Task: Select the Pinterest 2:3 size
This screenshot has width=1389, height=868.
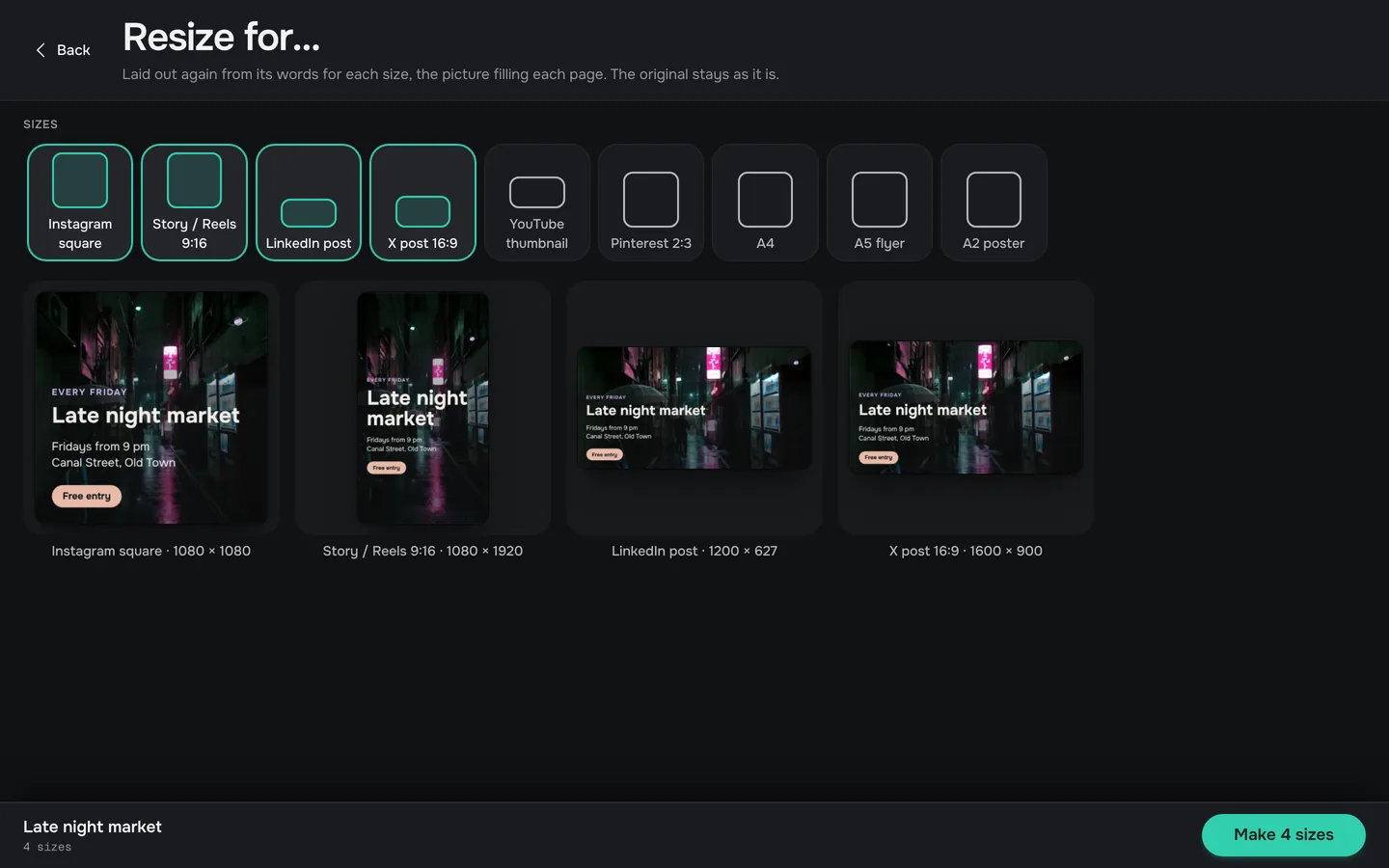Action: click(651, 203)
